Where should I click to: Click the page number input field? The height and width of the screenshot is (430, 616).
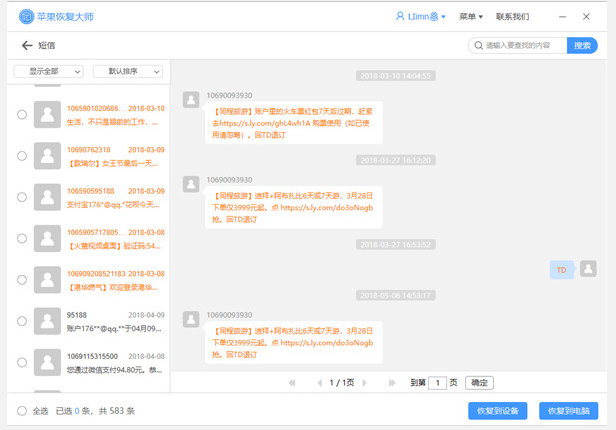point(437,383)
